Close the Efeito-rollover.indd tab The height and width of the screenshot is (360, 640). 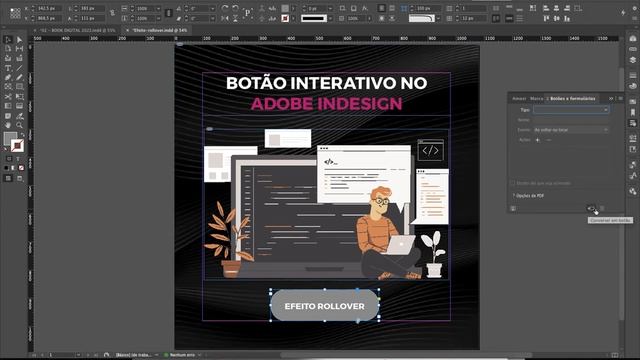point(127,30)
